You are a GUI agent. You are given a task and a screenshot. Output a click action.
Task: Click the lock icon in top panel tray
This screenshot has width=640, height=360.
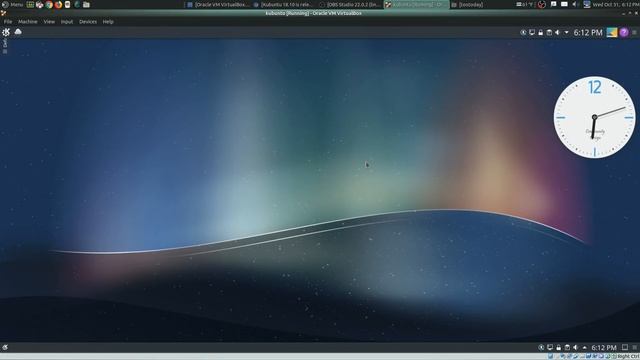coord(540,32)
